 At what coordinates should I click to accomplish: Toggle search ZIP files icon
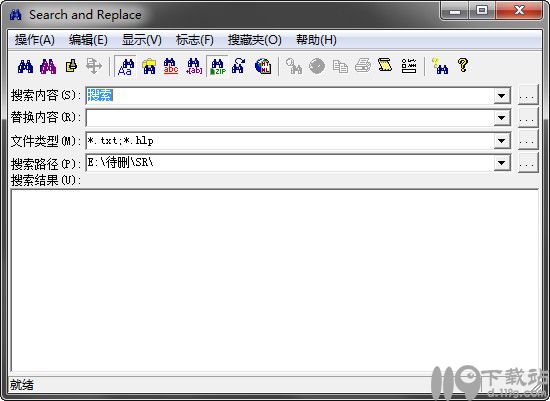(x=217, y=66)
